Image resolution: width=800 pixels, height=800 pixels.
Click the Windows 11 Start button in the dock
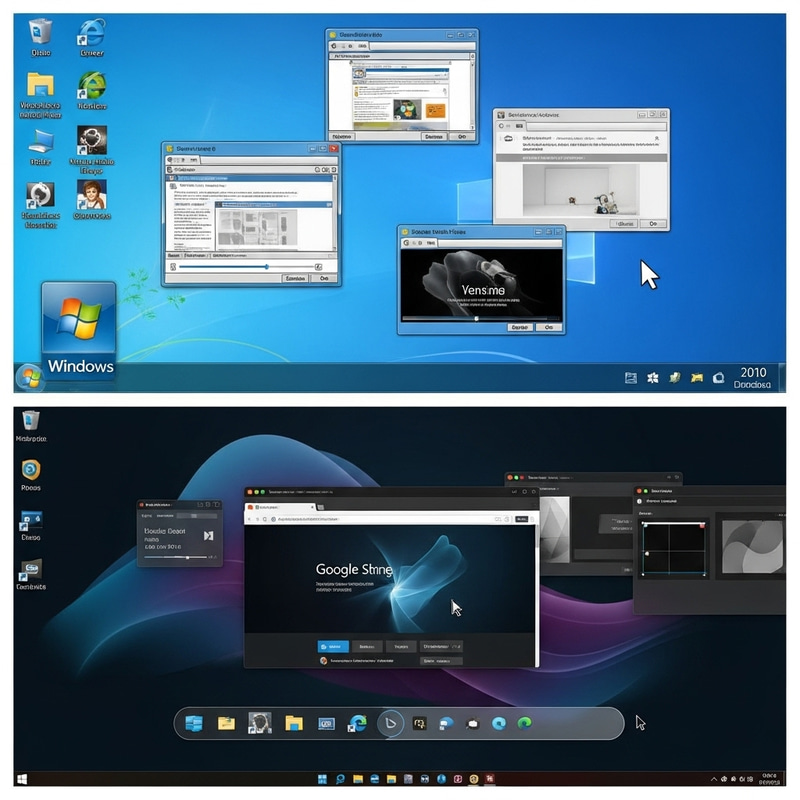[x=194, y=722]
